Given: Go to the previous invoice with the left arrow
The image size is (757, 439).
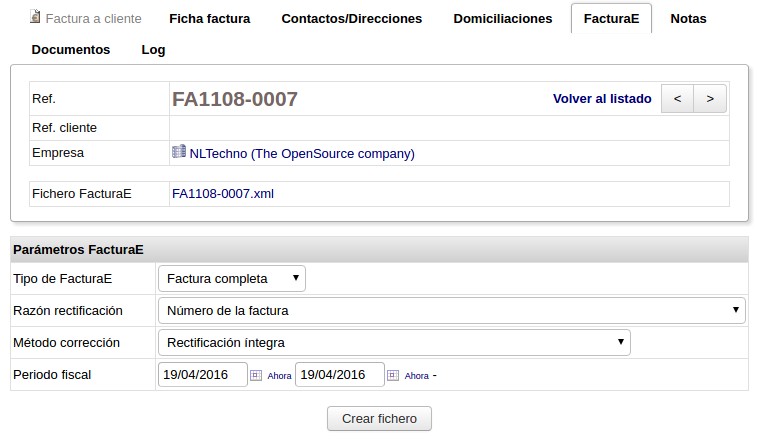Looking at the screenshot, I should pos(677,99).
